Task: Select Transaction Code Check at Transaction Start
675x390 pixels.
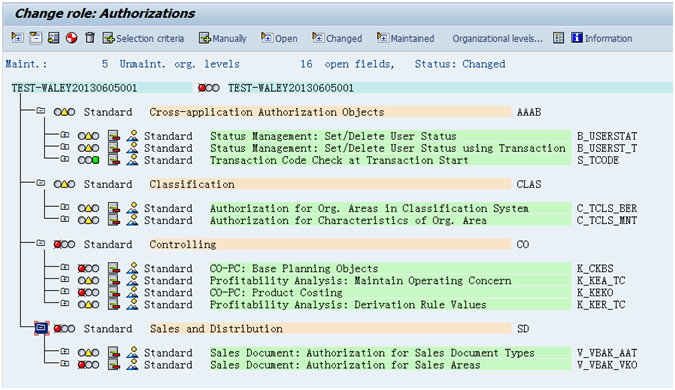Action: point(339,161)
